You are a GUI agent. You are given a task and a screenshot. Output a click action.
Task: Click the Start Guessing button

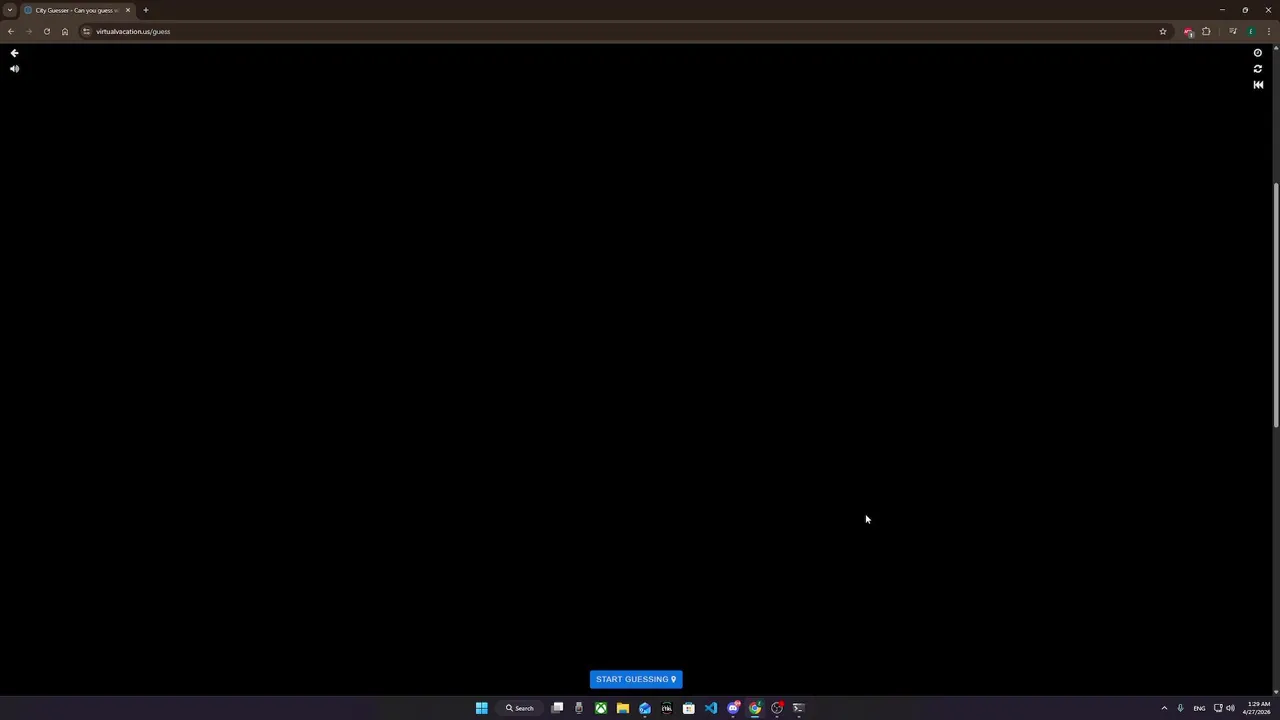pyautogui.click(x=636, y=679)
